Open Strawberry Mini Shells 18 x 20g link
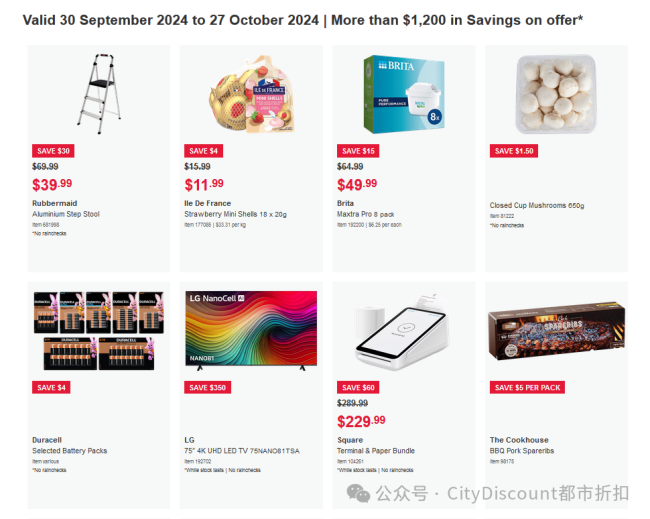This screenshot has width=650, height=519. pos(235,214)
